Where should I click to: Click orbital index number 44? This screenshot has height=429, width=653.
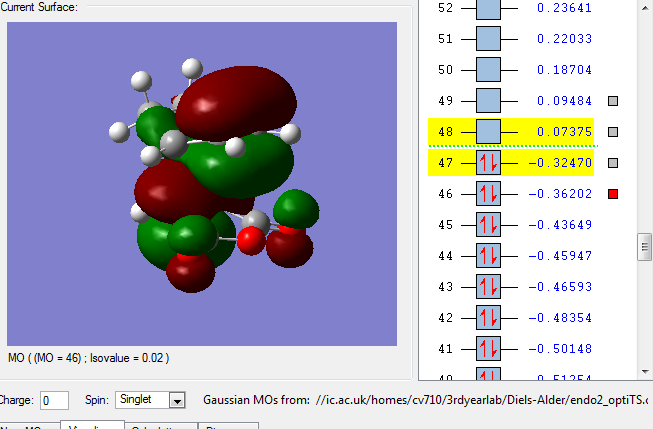(445, 255)
